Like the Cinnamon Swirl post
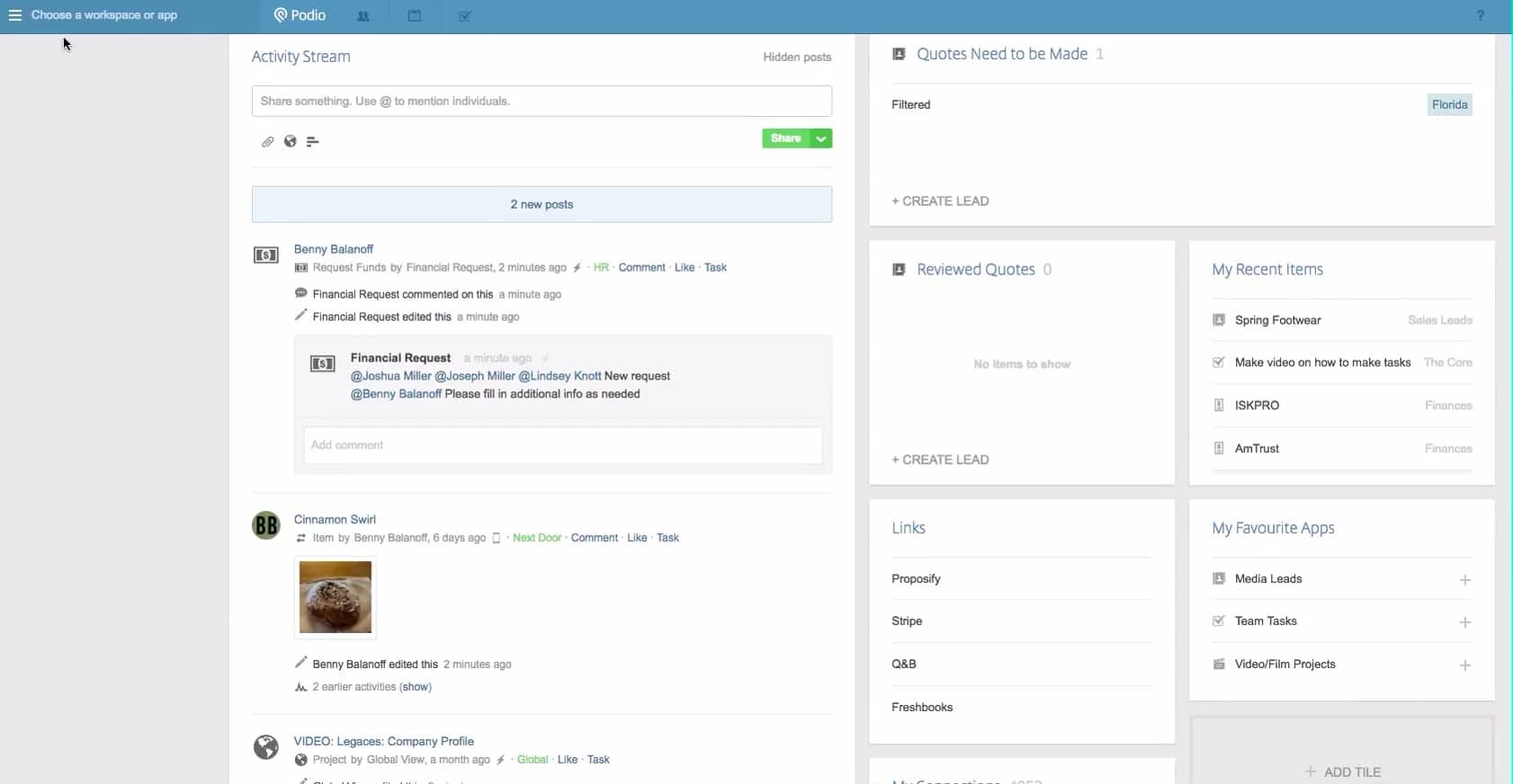 point(637,538)
